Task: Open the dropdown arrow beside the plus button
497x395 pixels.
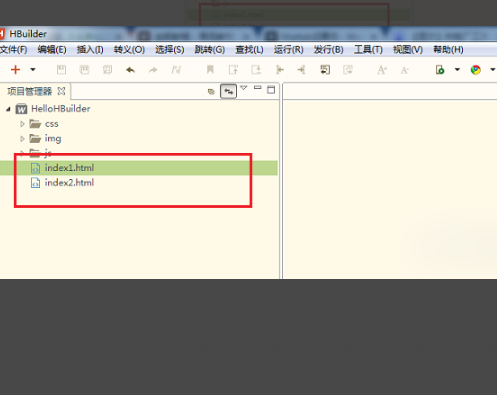Action: [x=33, y=70]
